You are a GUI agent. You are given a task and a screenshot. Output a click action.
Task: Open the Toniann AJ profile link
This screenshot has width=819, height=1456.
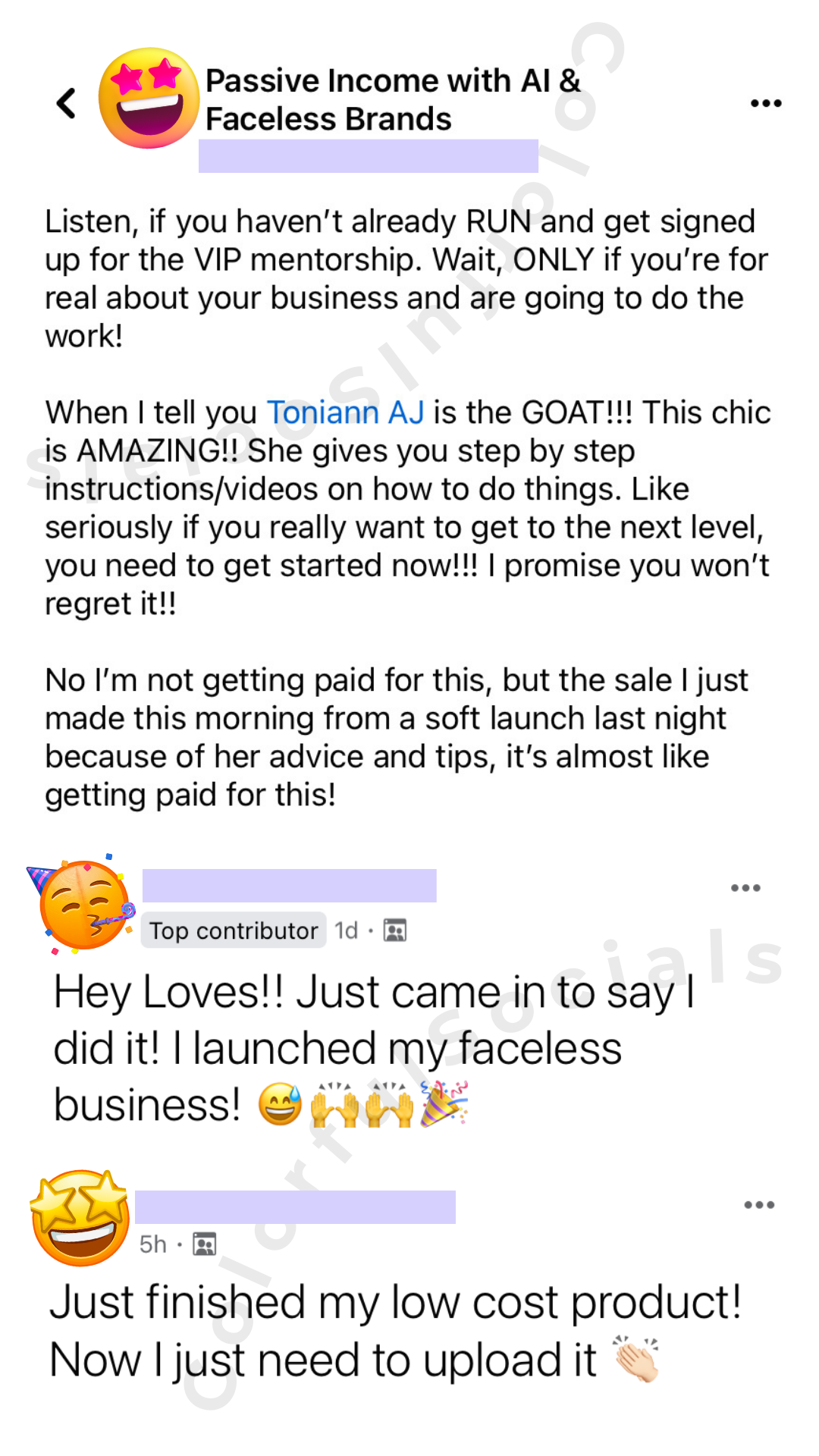click(x=345, y=413)
